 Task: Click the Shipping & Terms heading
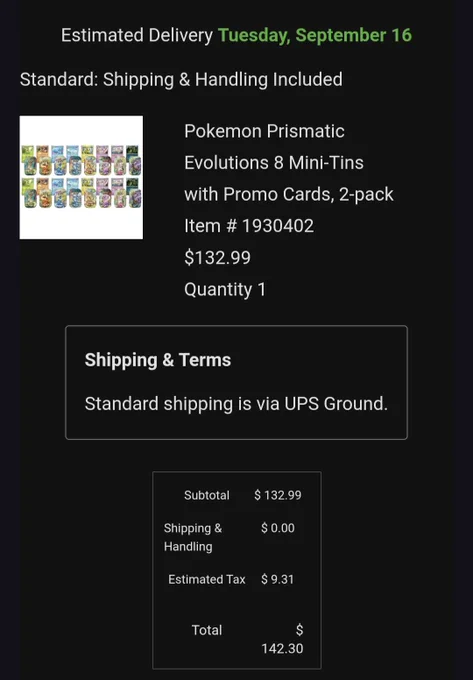coord(158,360)
